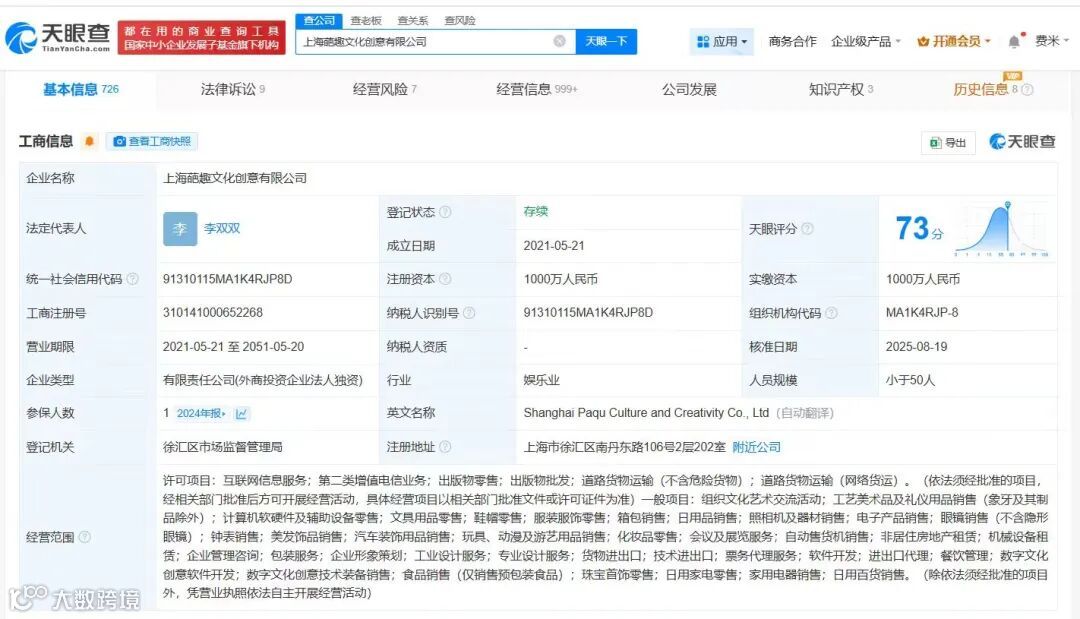Expand the 2024年报 annual report selector
The image size is (1080, 619).
201,413
